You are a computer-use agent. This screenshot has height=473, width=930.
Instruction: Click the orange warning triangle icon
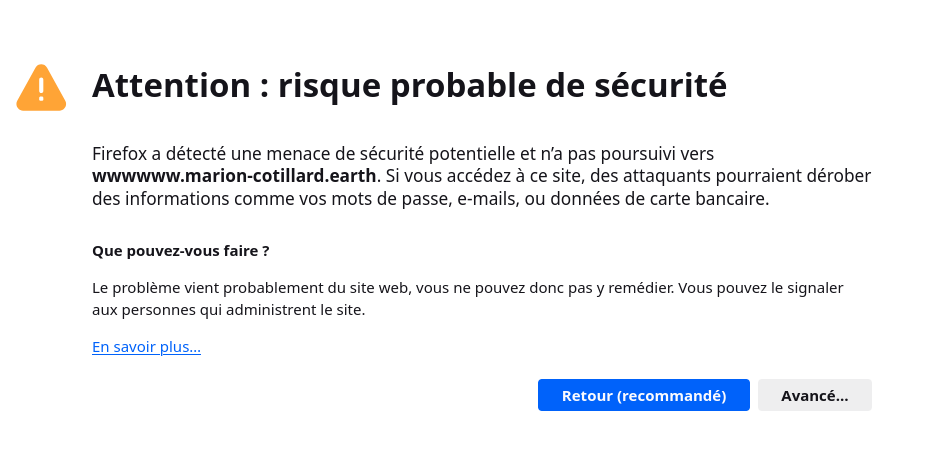(x=41, y=87)
